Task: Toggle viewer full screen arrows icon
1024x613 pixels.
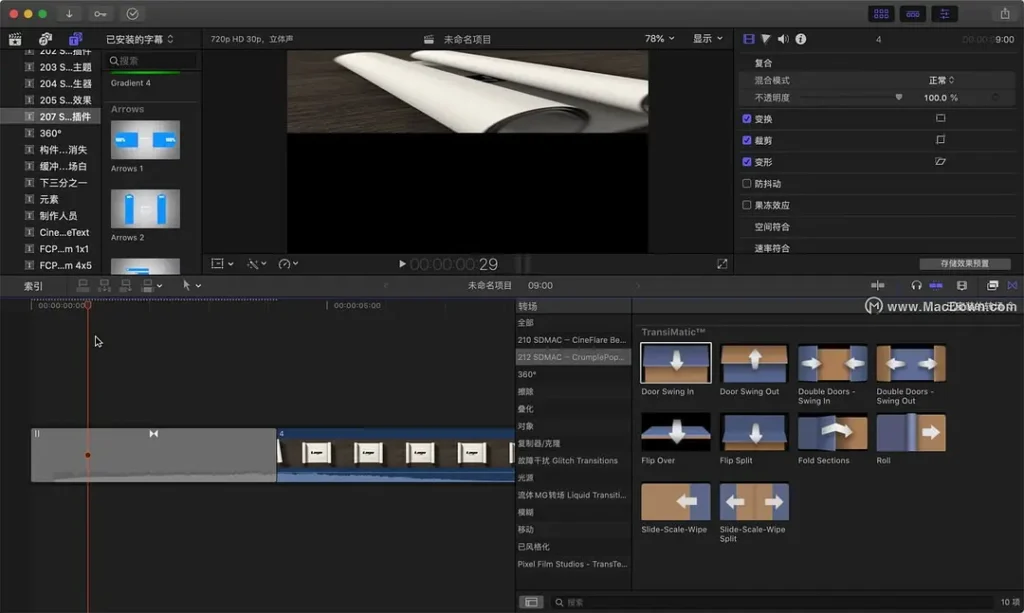Action: coord(722,264)
